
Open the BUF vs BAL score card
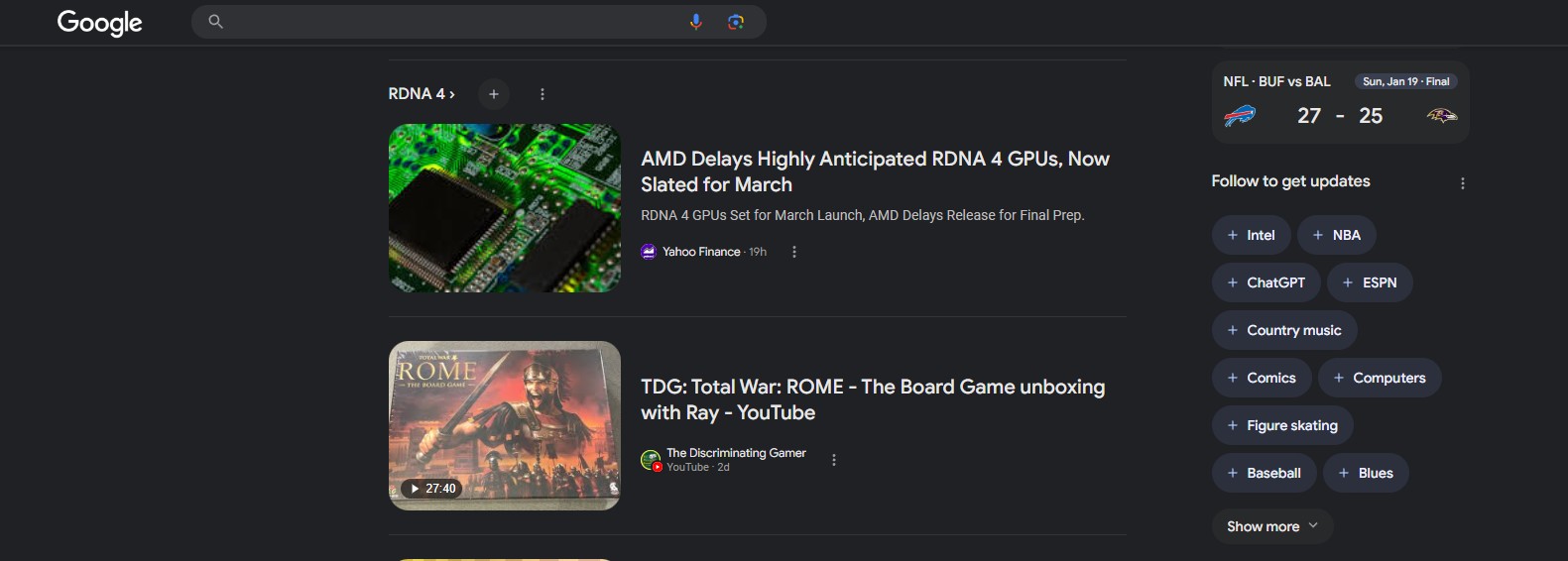[x=1339, y=103]
